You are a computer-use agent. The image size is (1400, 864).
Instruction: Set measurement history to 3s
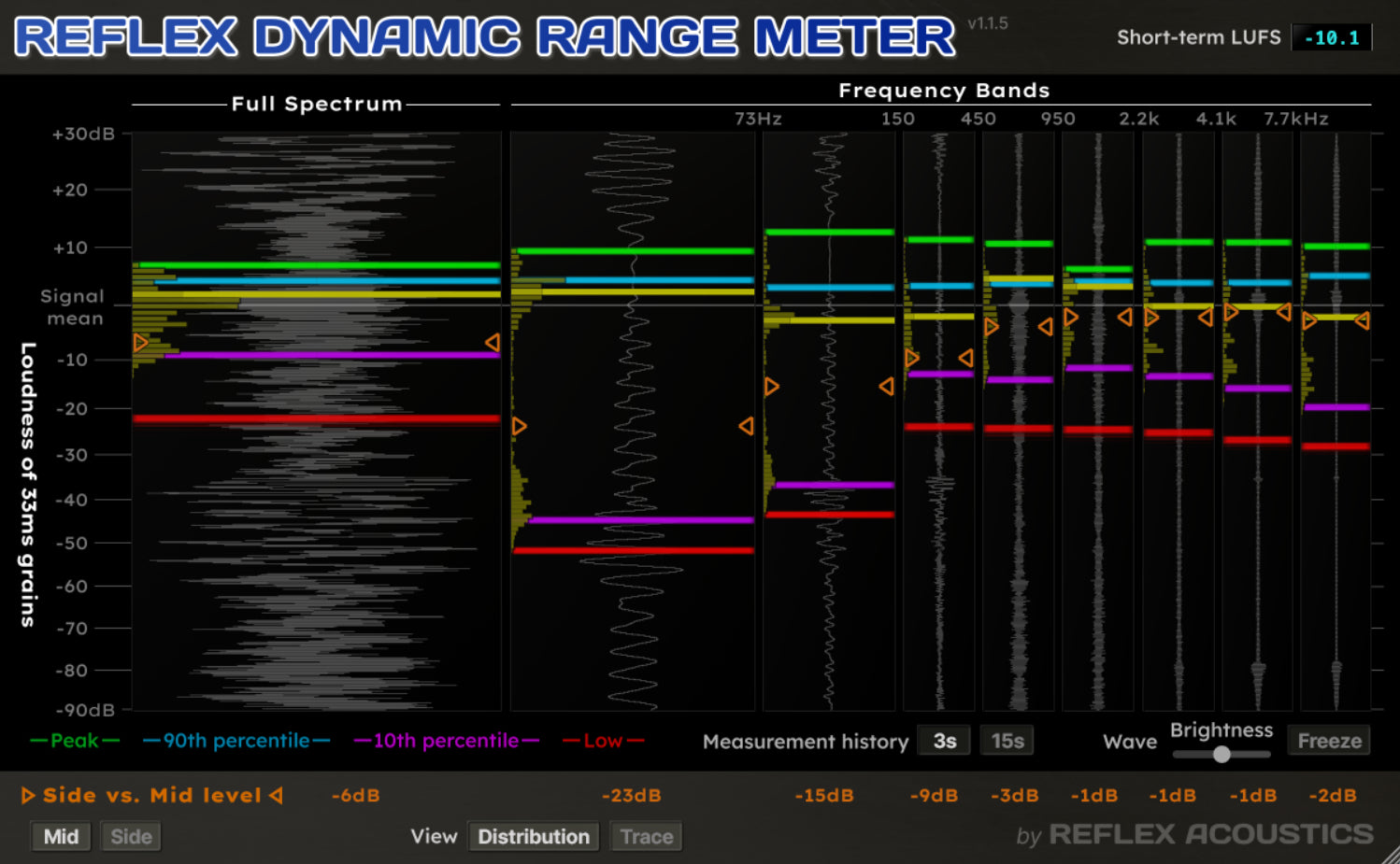(945, 741)
